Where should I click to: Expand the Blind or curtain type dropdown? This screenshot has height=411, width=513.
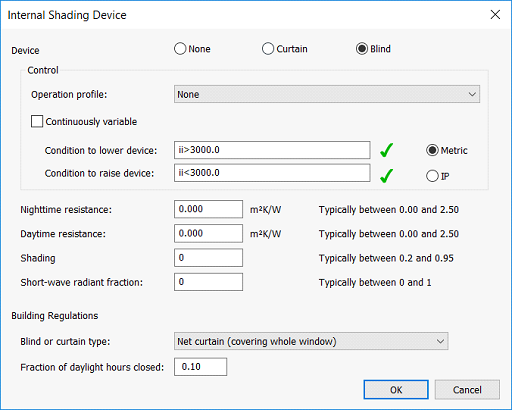coord(311,341)
